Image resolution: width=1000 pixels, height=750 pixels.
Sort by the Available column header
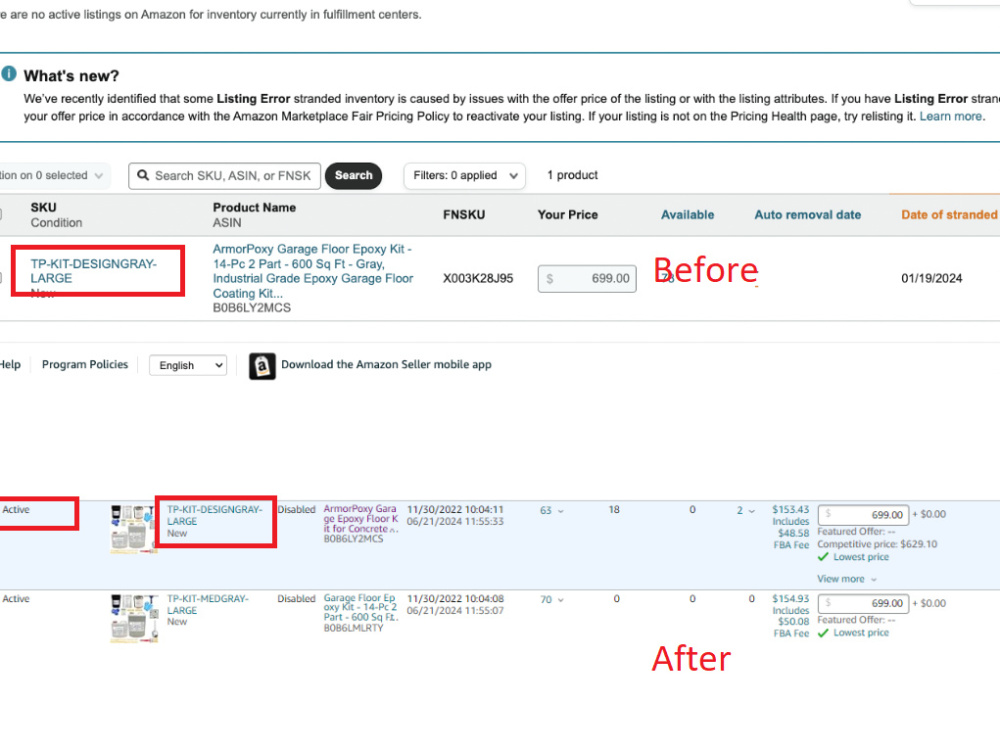[x=687, y=215]
